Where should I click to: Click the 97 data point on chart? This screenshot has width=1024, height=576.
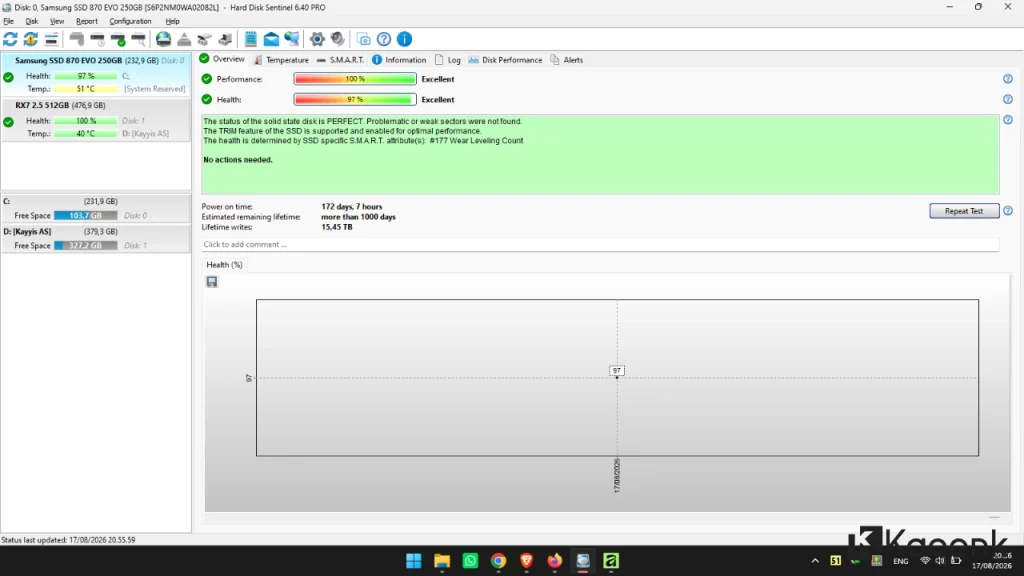pyautogui.click(x=616, y=377)
